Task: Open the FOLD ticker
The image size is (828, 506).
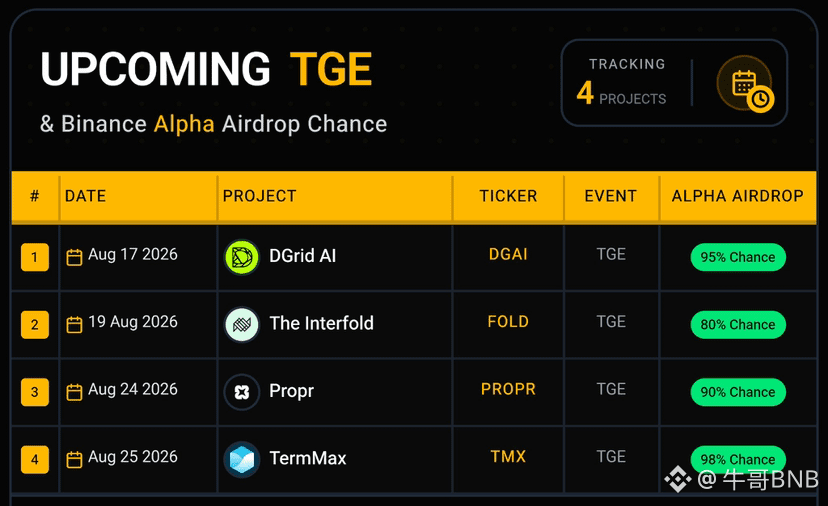Action: tap(508, 322)
